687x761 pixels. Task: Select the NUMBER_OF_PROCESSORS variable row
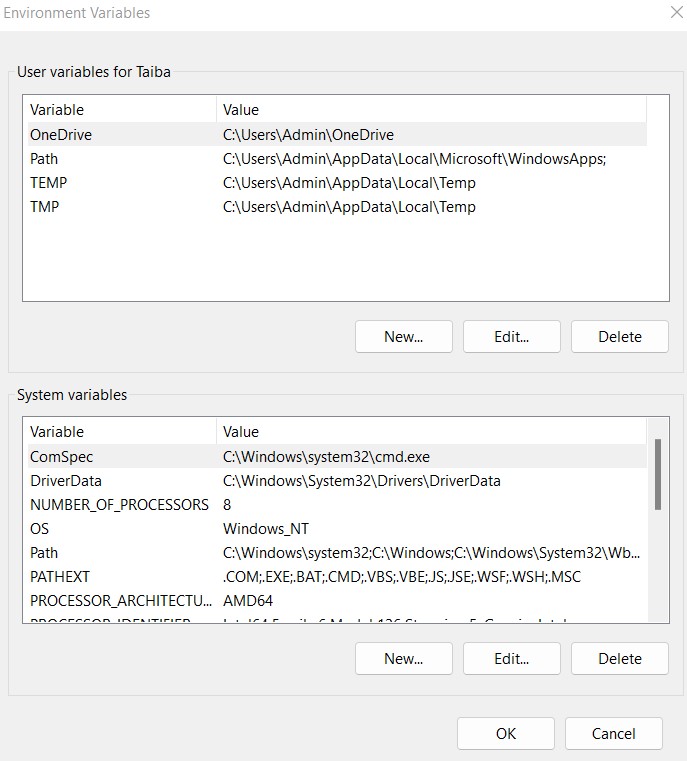119,505
